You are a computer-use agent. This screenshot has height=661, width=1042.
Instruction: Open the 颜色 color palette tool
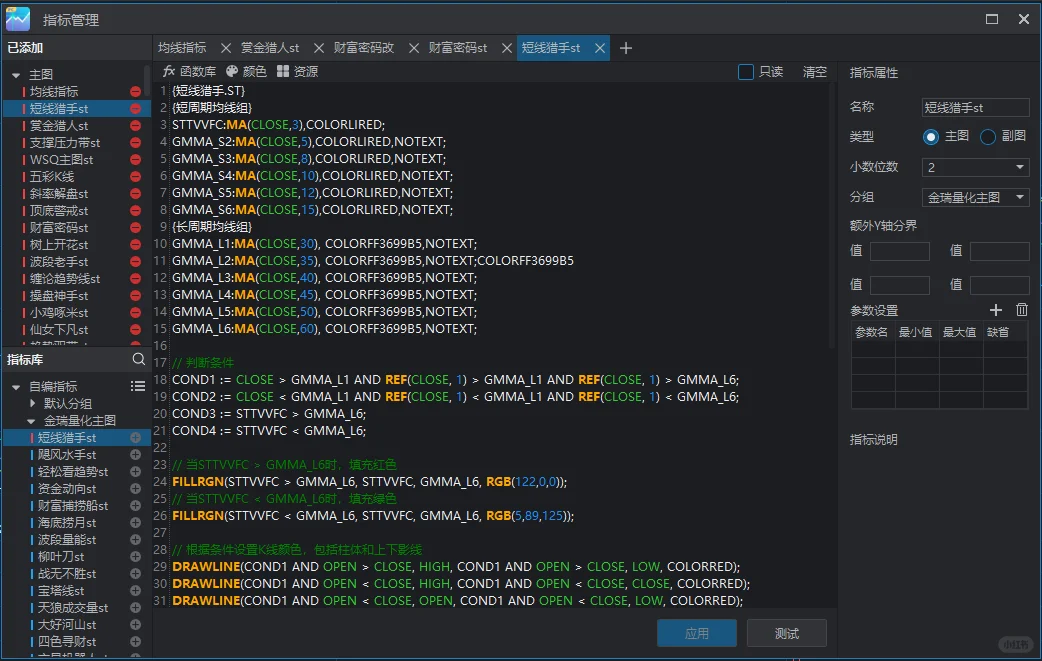click(246, 72)
